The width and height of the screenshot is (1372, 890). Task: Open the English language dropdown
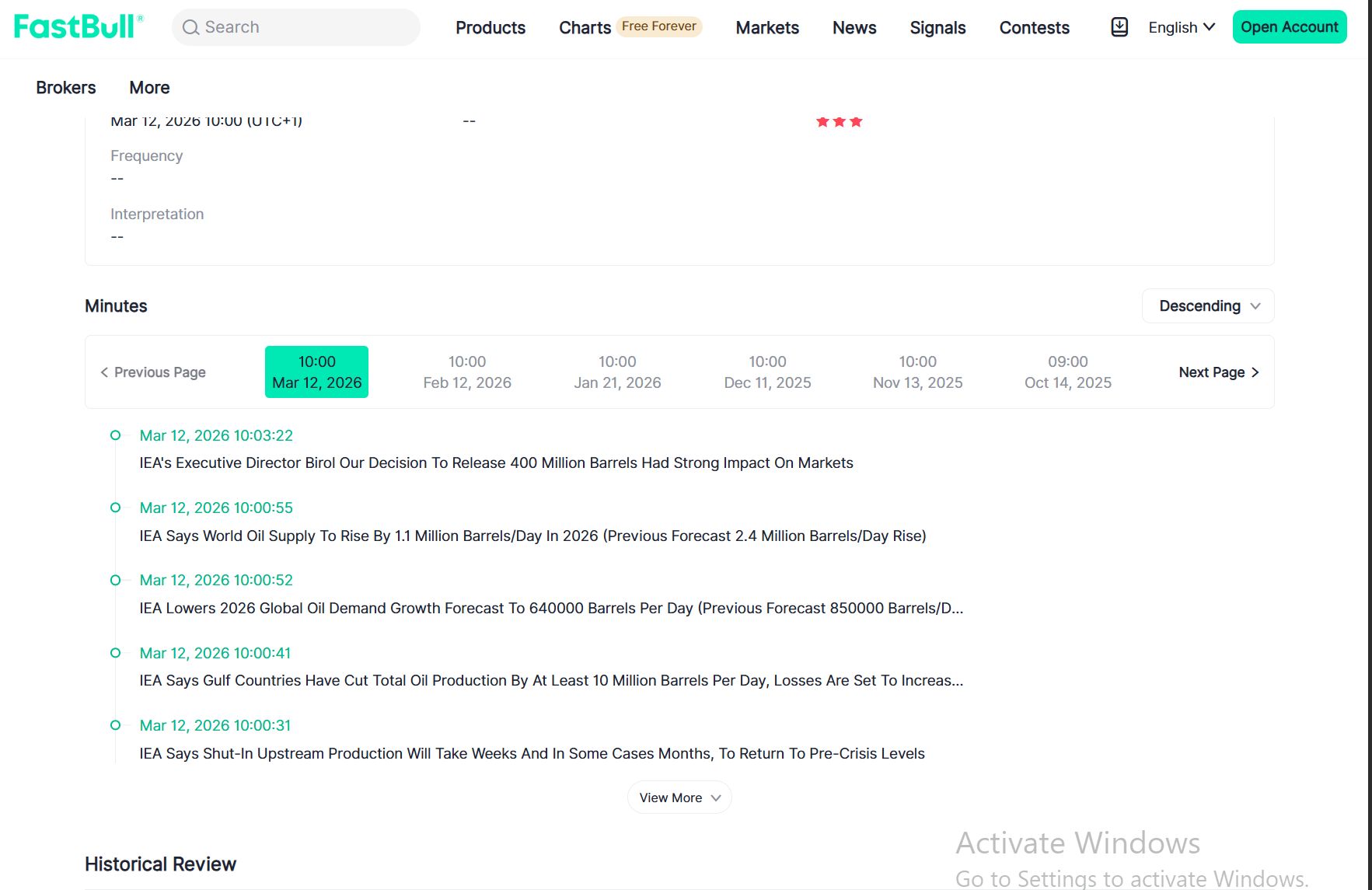click(x=1181, y=27)
